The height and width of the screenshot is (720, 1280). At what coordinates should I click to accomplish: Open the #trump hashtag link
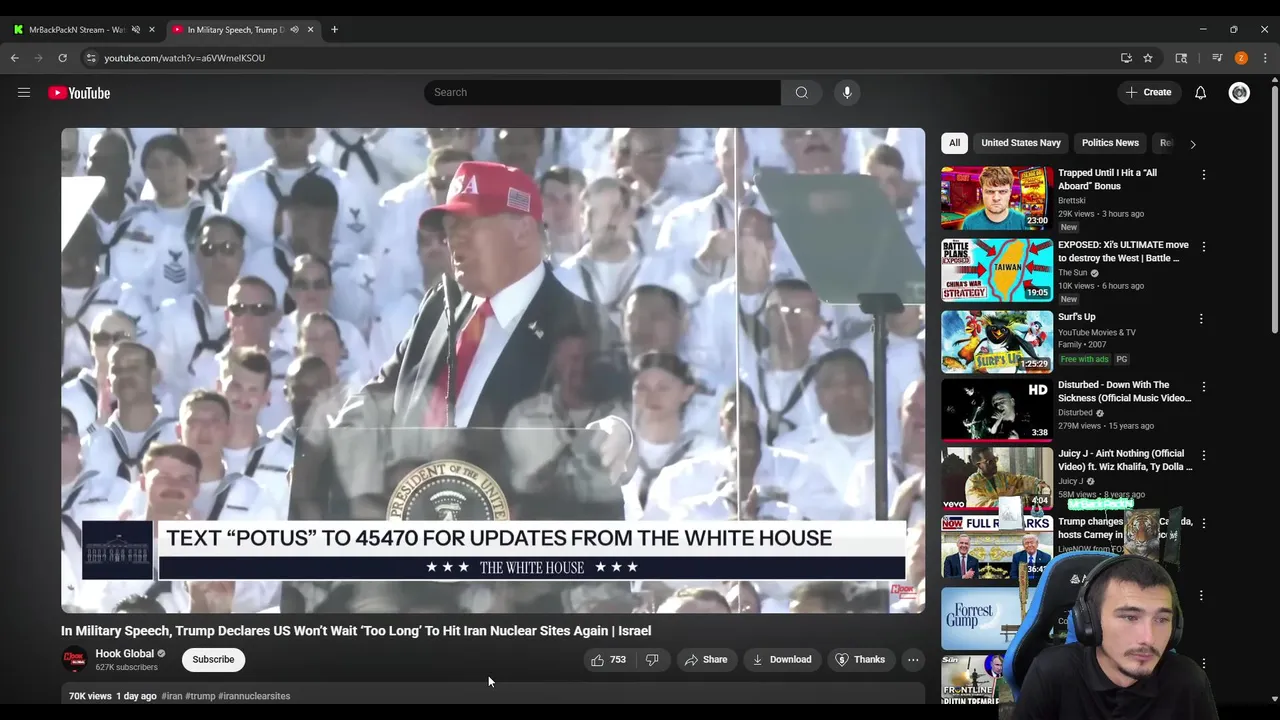(200, 696)
